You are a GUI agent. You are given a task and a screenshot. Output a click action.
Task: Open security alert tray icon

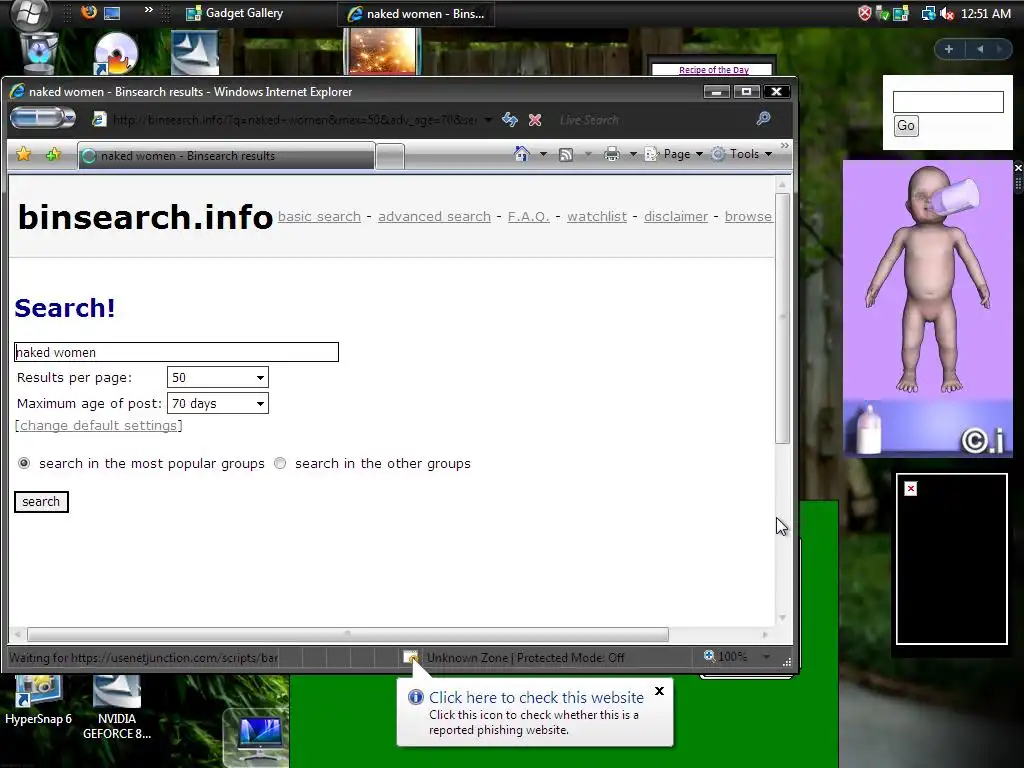tap(865, 13)
